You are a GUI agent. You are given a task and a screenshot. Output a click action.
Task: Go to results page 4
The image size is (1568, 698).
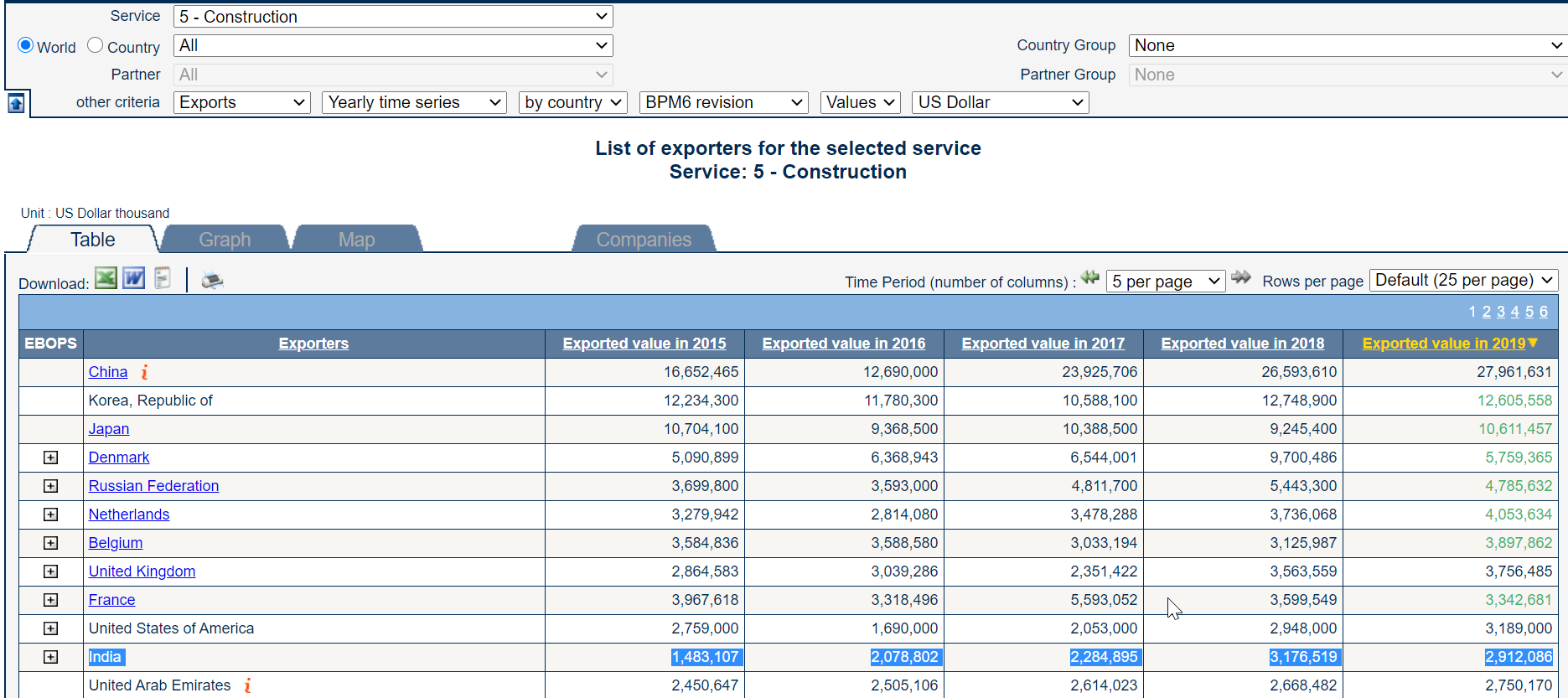tap(1515, 312)
